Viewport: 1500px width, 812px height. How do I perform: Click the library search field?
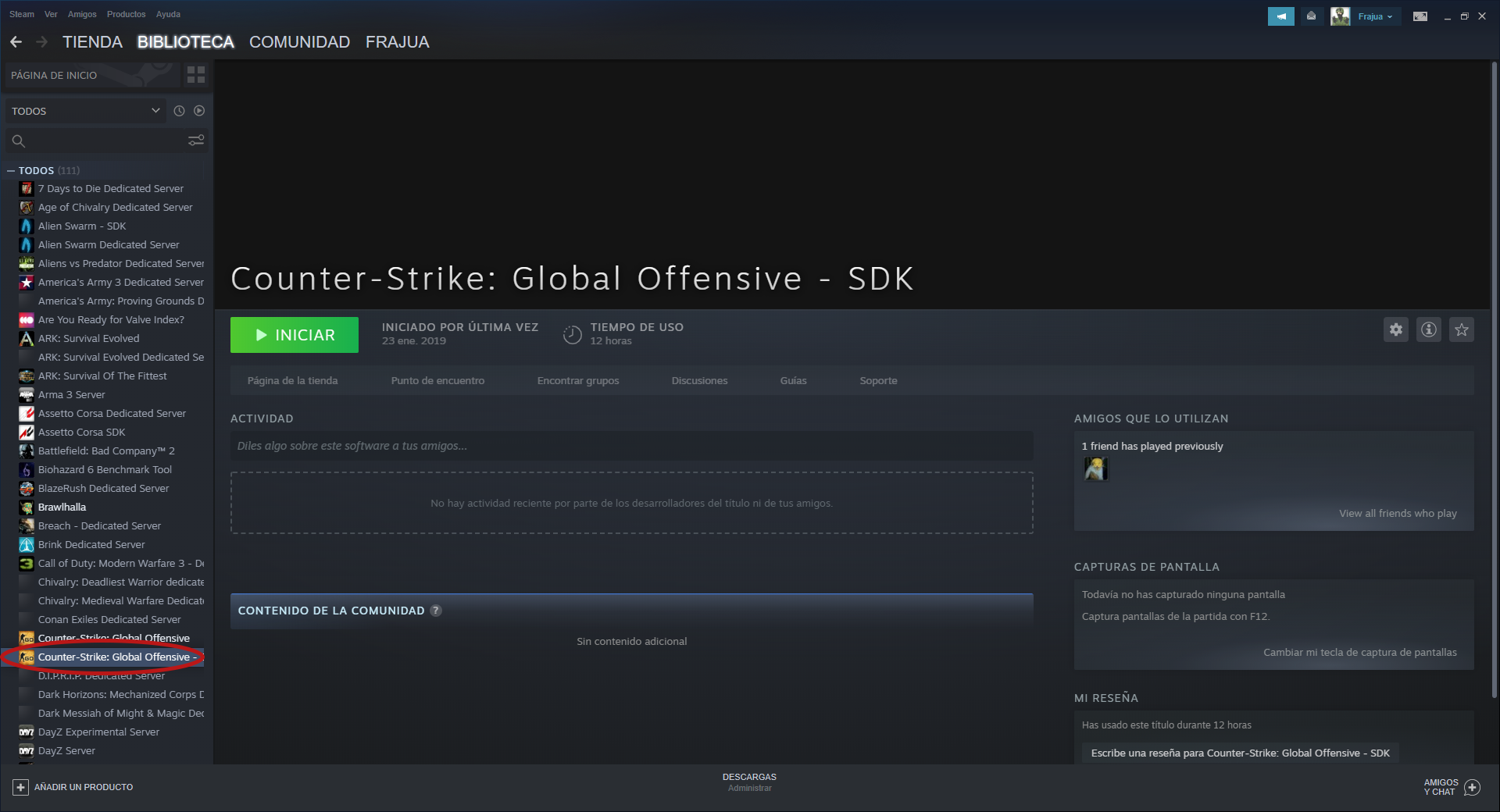coord(95,141)
